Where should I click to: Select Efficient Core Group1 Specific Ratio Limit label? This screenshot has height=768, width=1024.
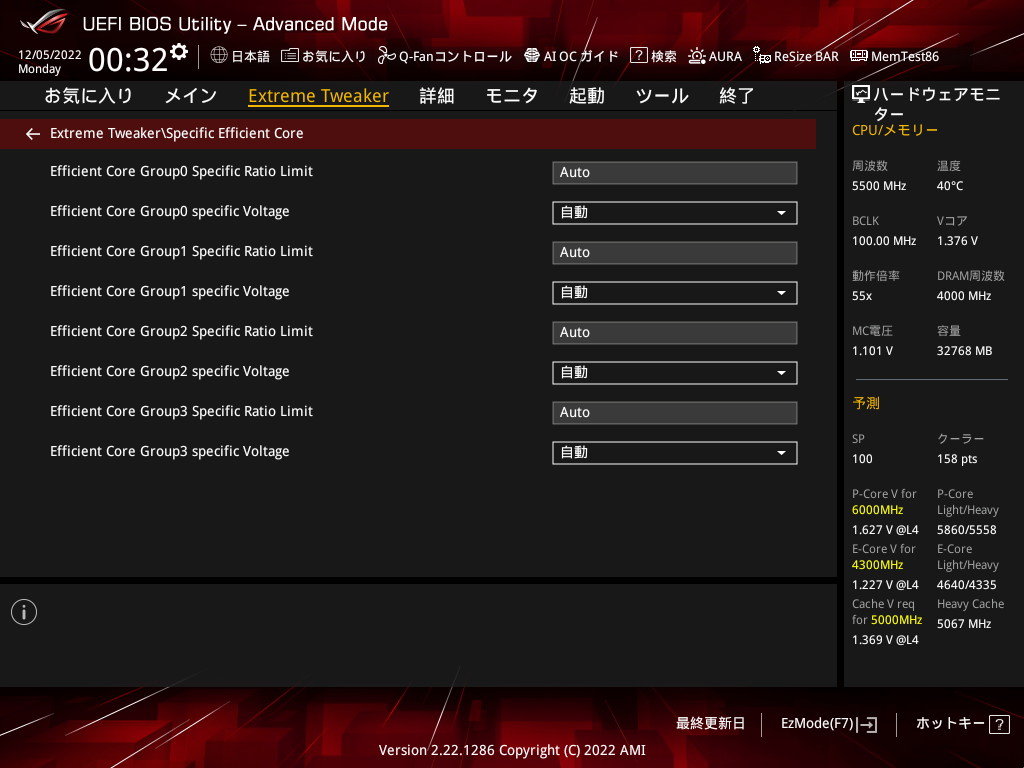coord(182,251)
